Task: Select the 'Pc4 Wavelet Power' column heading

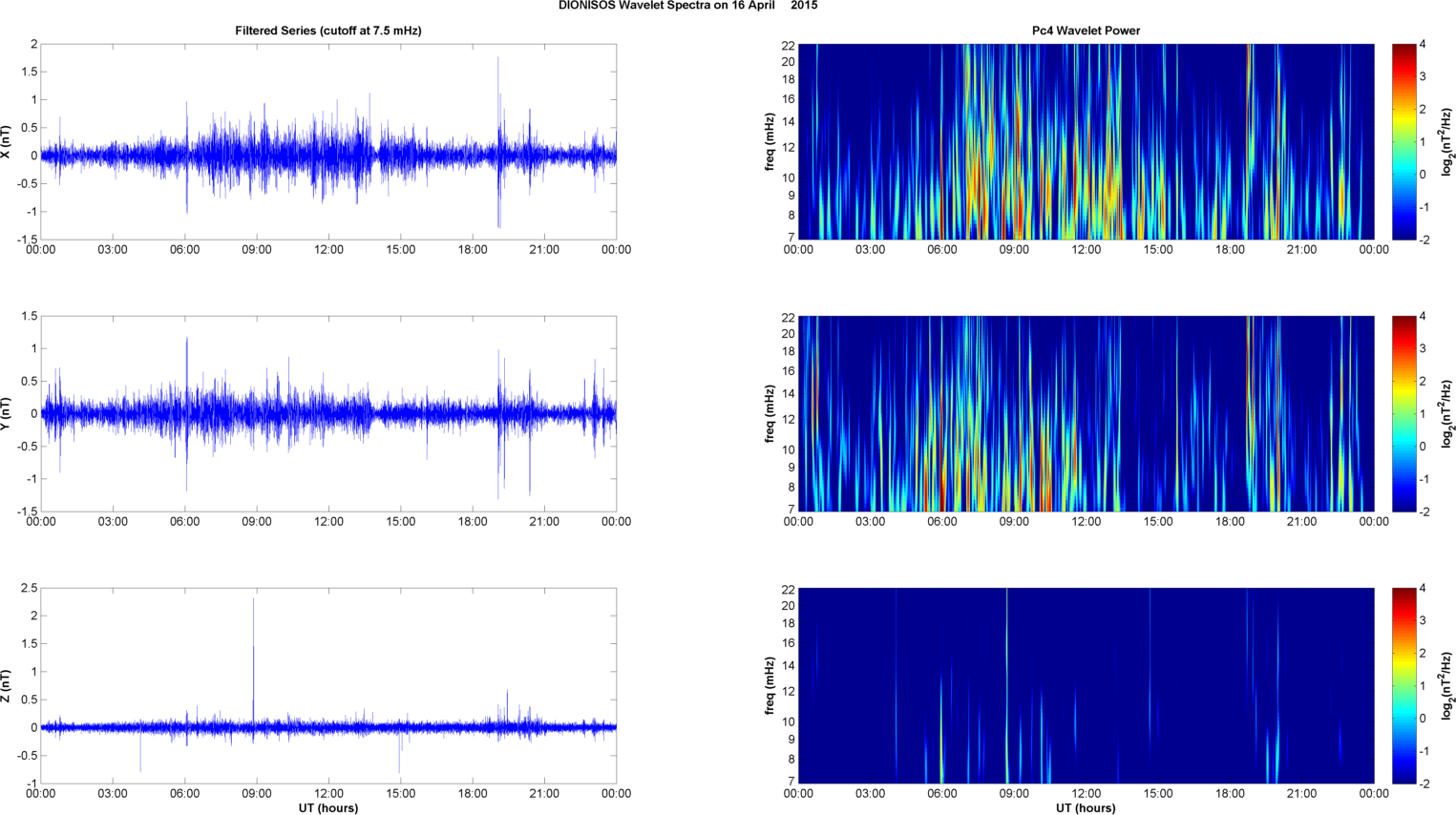Action: (x=1086, y=31)
